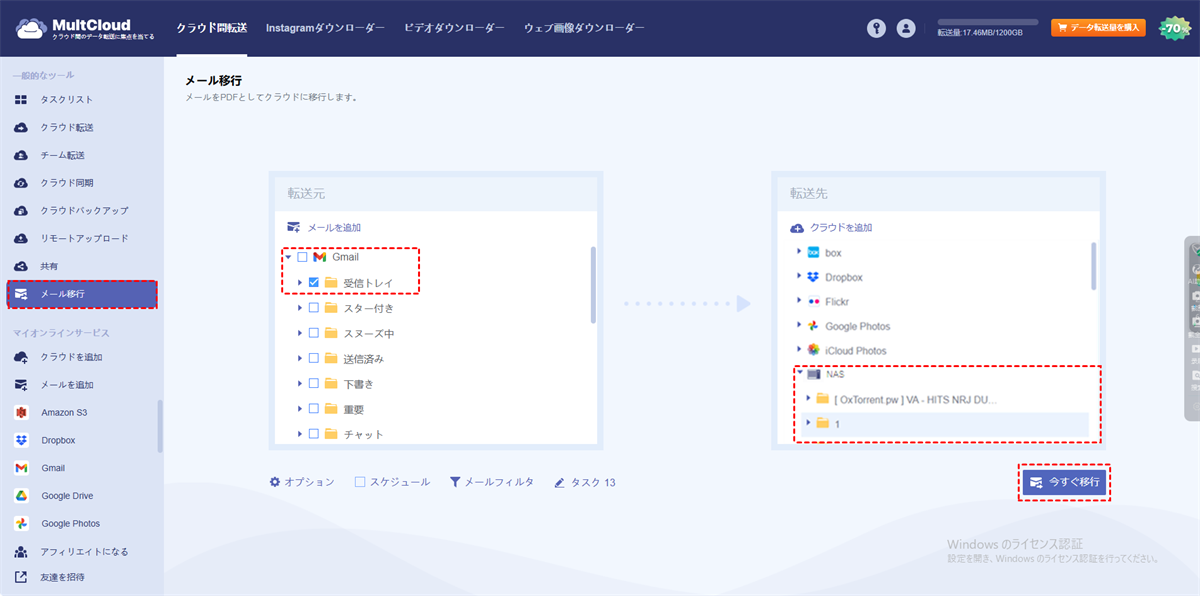
Task: Enable the スケジュール checkbox
Action: pos(360,482)
